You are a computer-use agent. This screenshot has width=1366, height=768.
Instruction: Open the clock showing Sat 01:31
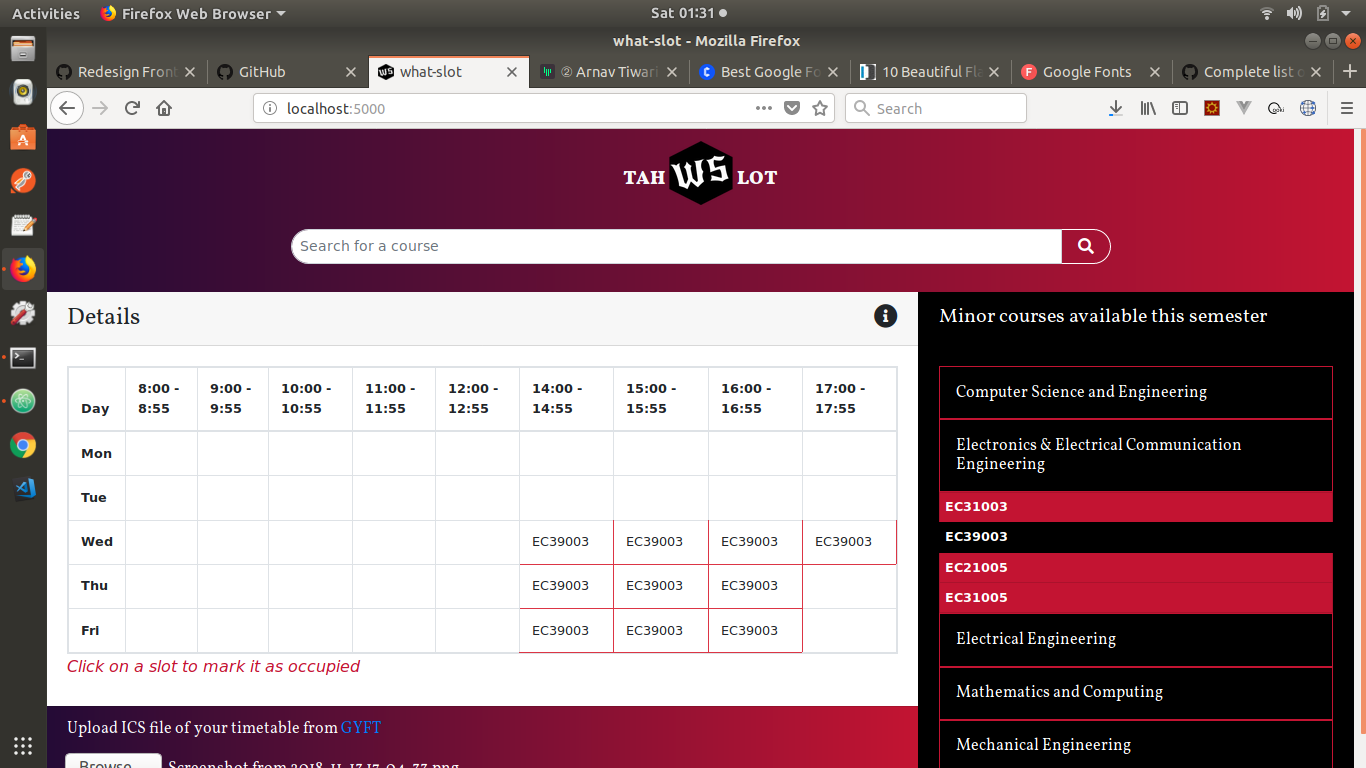[688, 14]
